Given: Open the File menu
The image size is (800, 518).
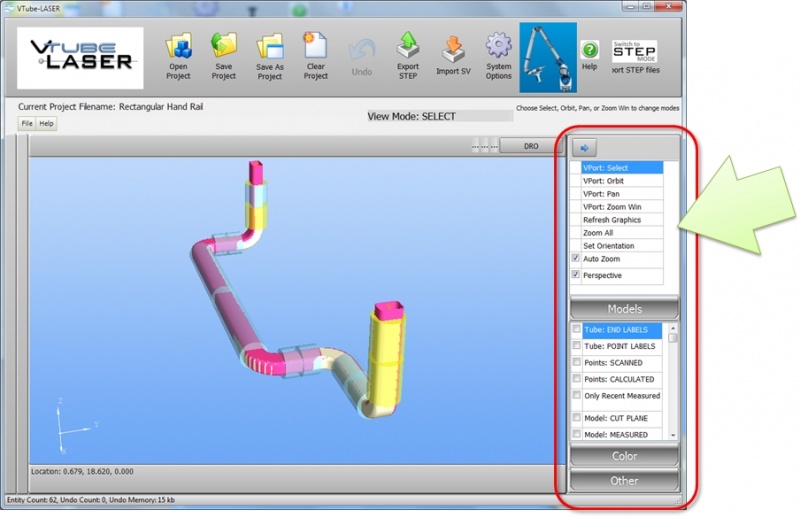Looking at the screenshot, I should tap(28, 123).
